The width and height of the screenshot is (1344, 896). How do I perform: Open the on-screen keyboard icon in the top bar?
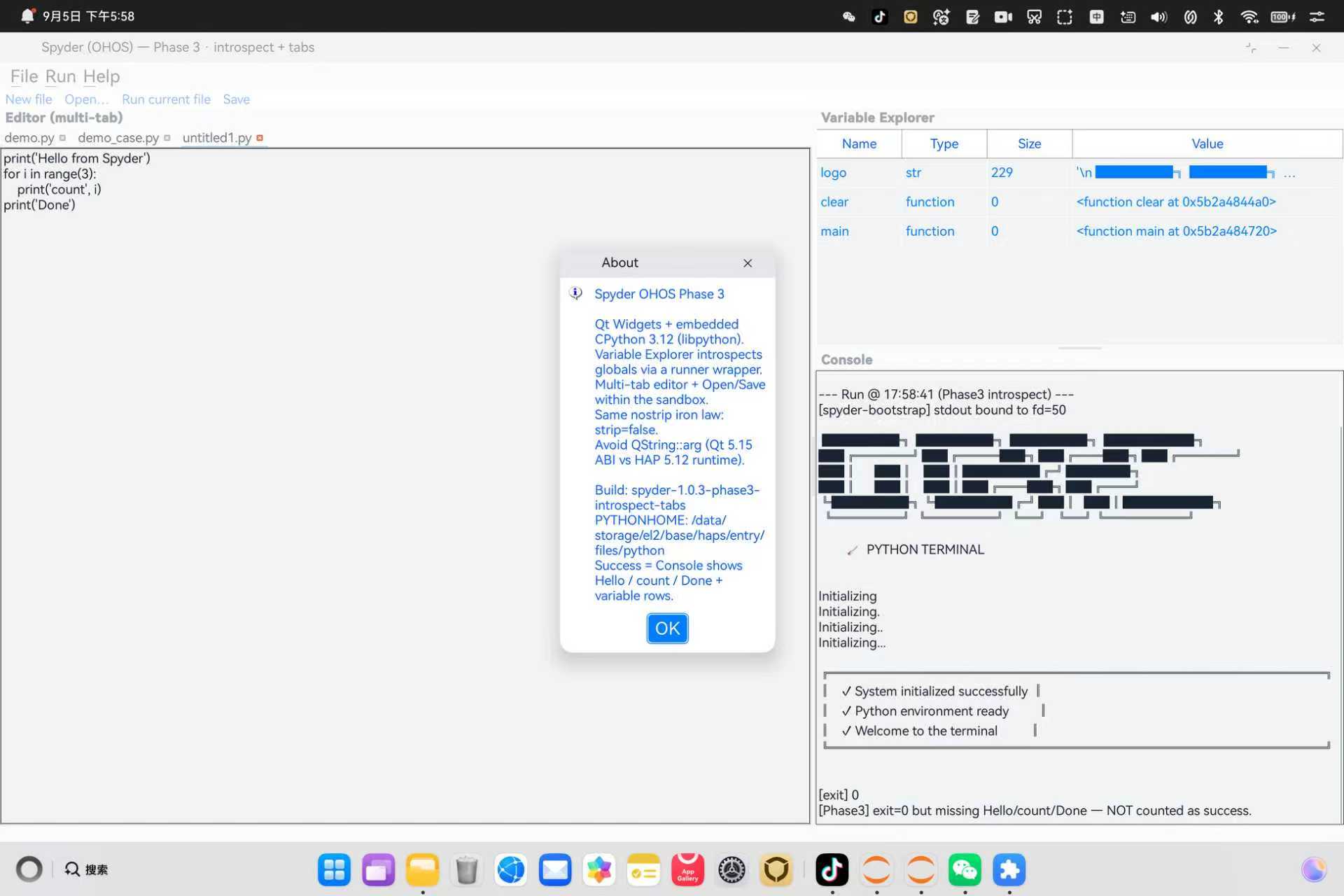pyautogui.click(x=1128, y=17)
